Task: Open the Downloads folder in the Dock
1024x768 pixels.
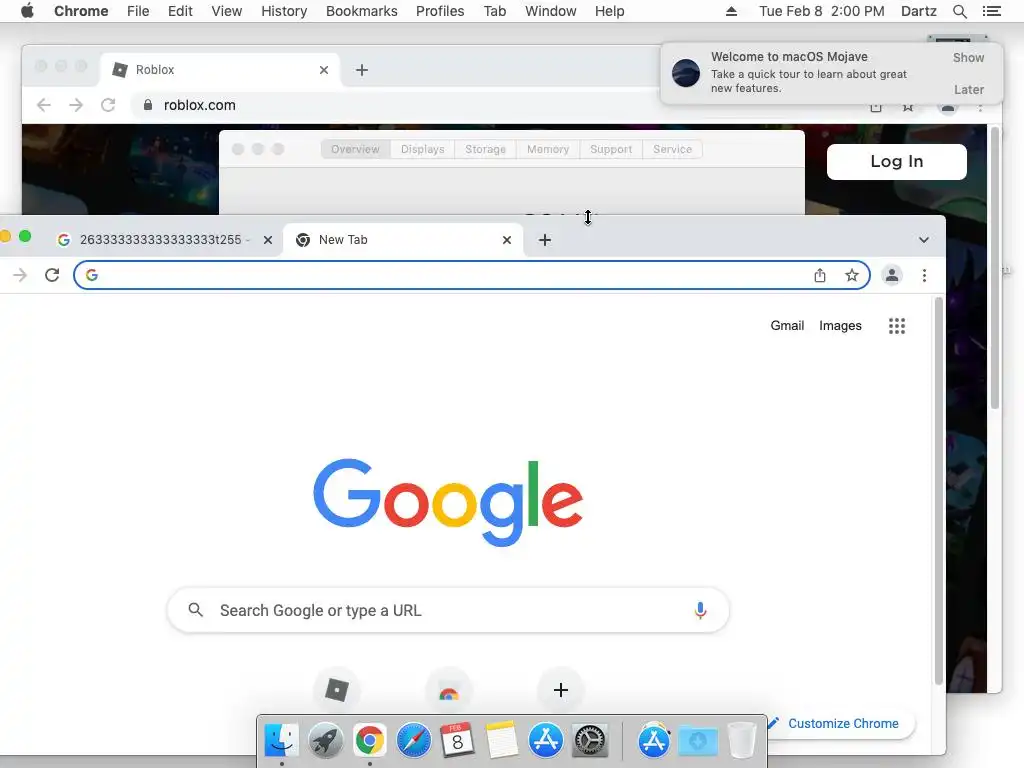Action: (697, 741)
